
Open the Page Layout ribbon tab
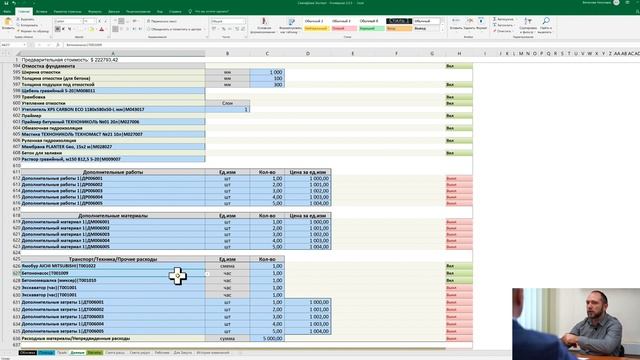point(68,11)
